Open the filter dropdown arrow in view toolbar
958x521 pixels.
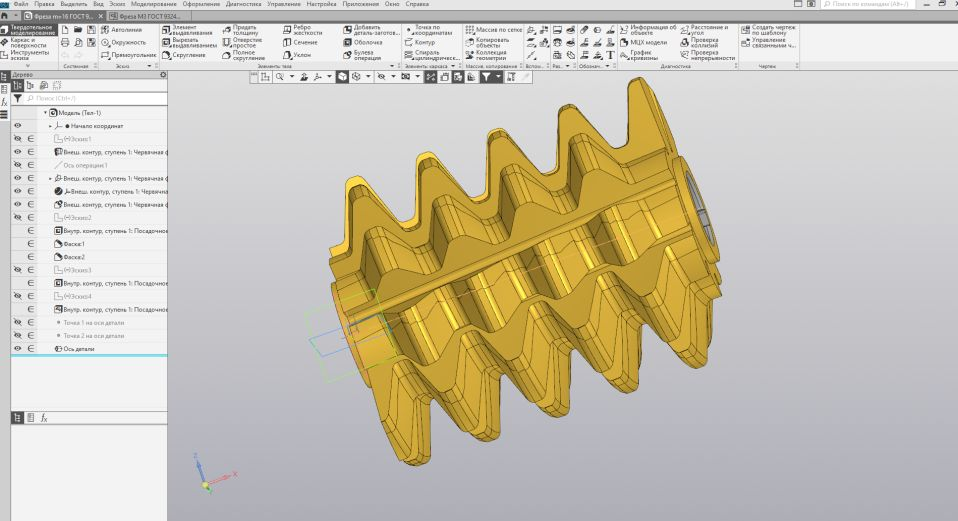[499, 77]
